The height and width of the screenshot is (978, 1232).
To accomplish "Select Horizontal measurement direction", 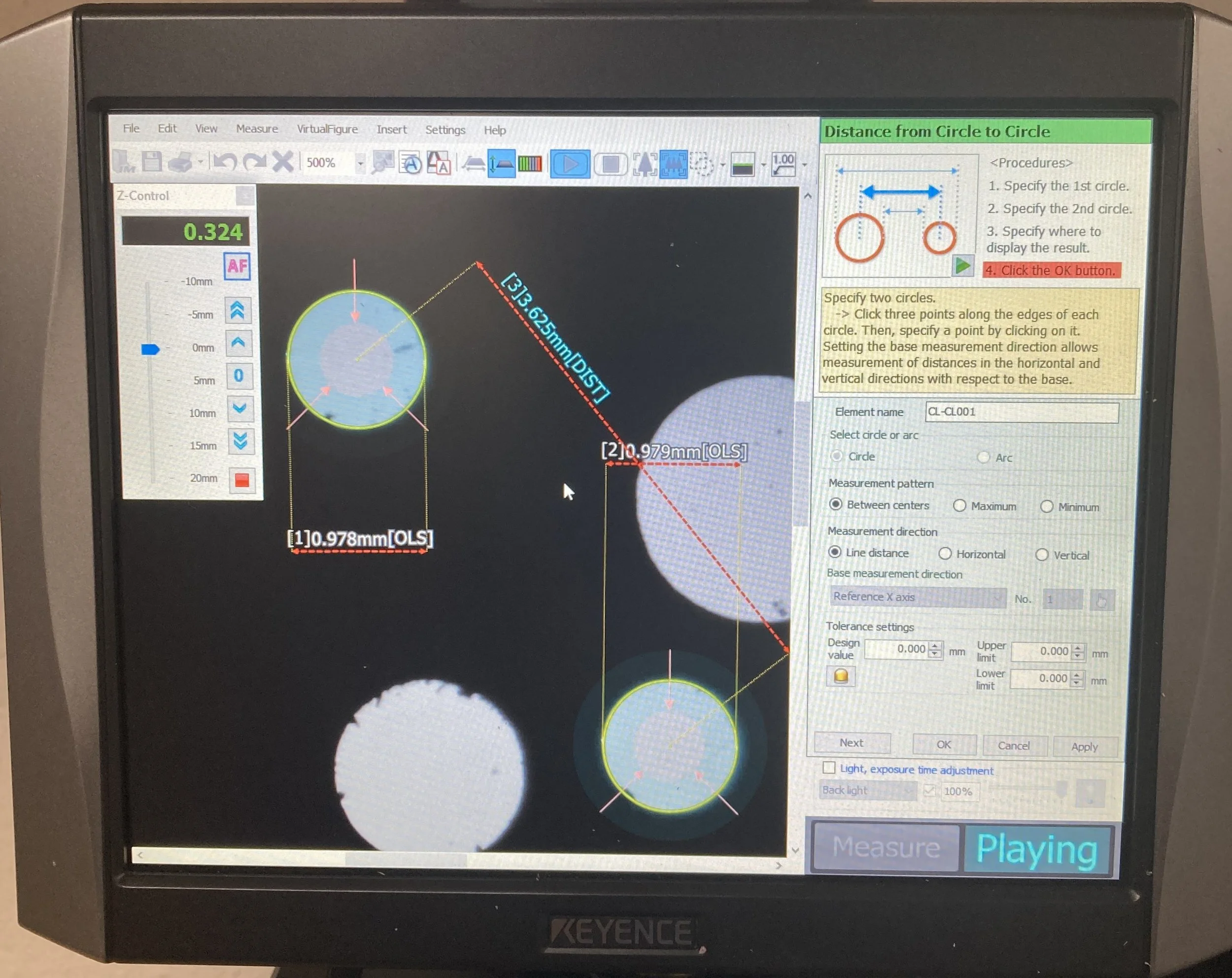I will point(945,553).
